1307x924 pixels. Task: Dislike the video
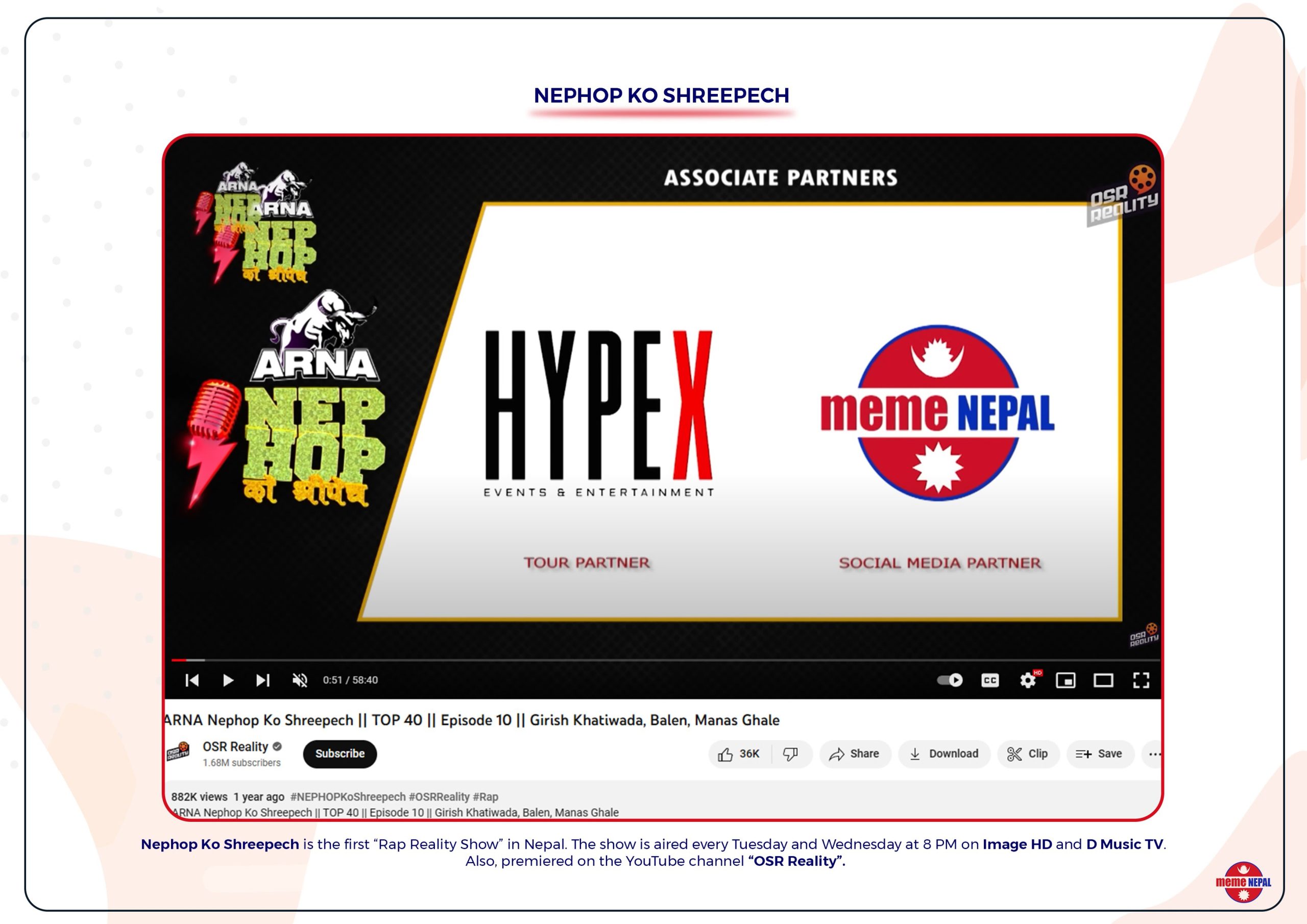790,754
